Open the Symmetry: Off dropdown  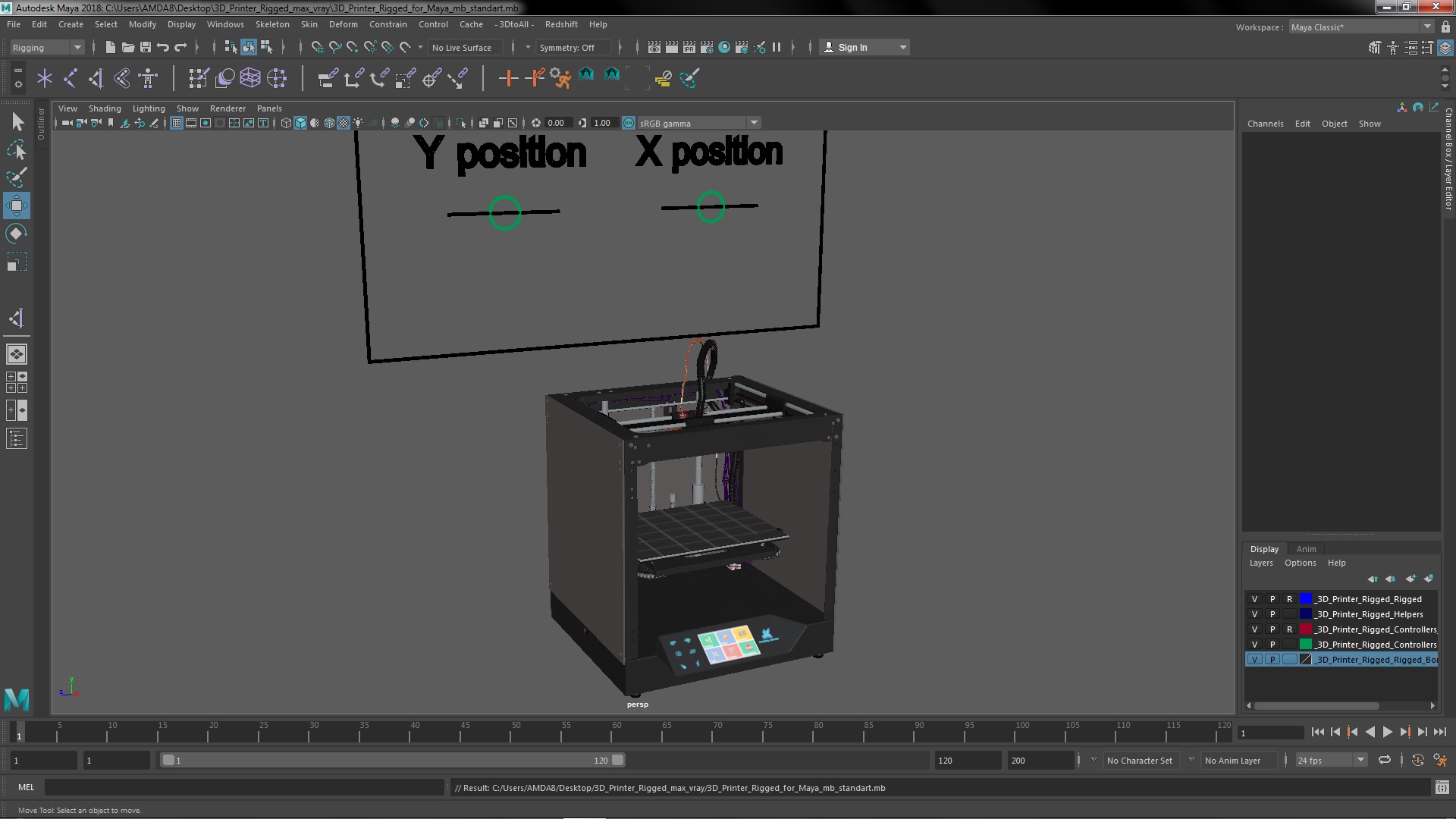click(x=573, y=48)
